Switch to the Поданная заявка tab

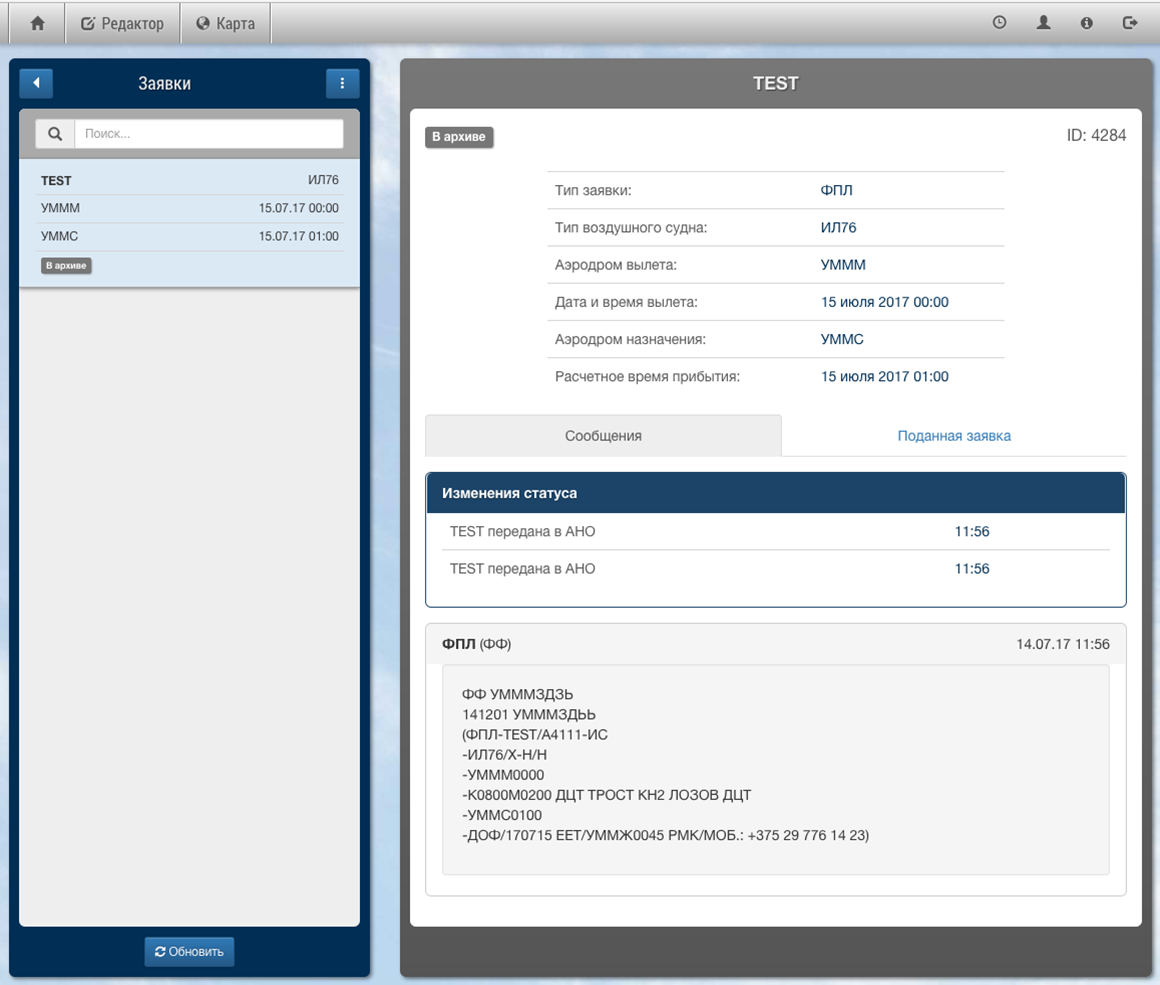point(953,436)
